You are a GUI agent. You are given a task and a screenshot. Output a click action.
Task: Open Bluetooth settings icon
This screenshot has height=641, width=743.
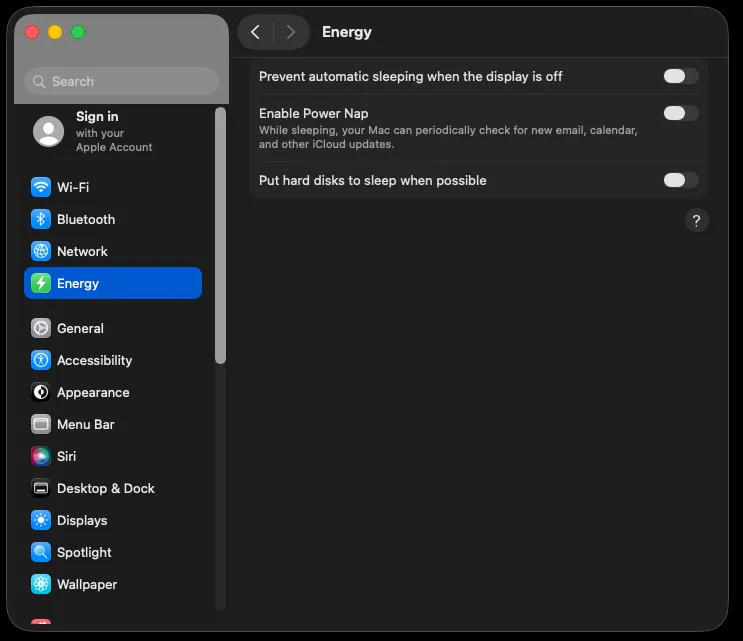41,219
